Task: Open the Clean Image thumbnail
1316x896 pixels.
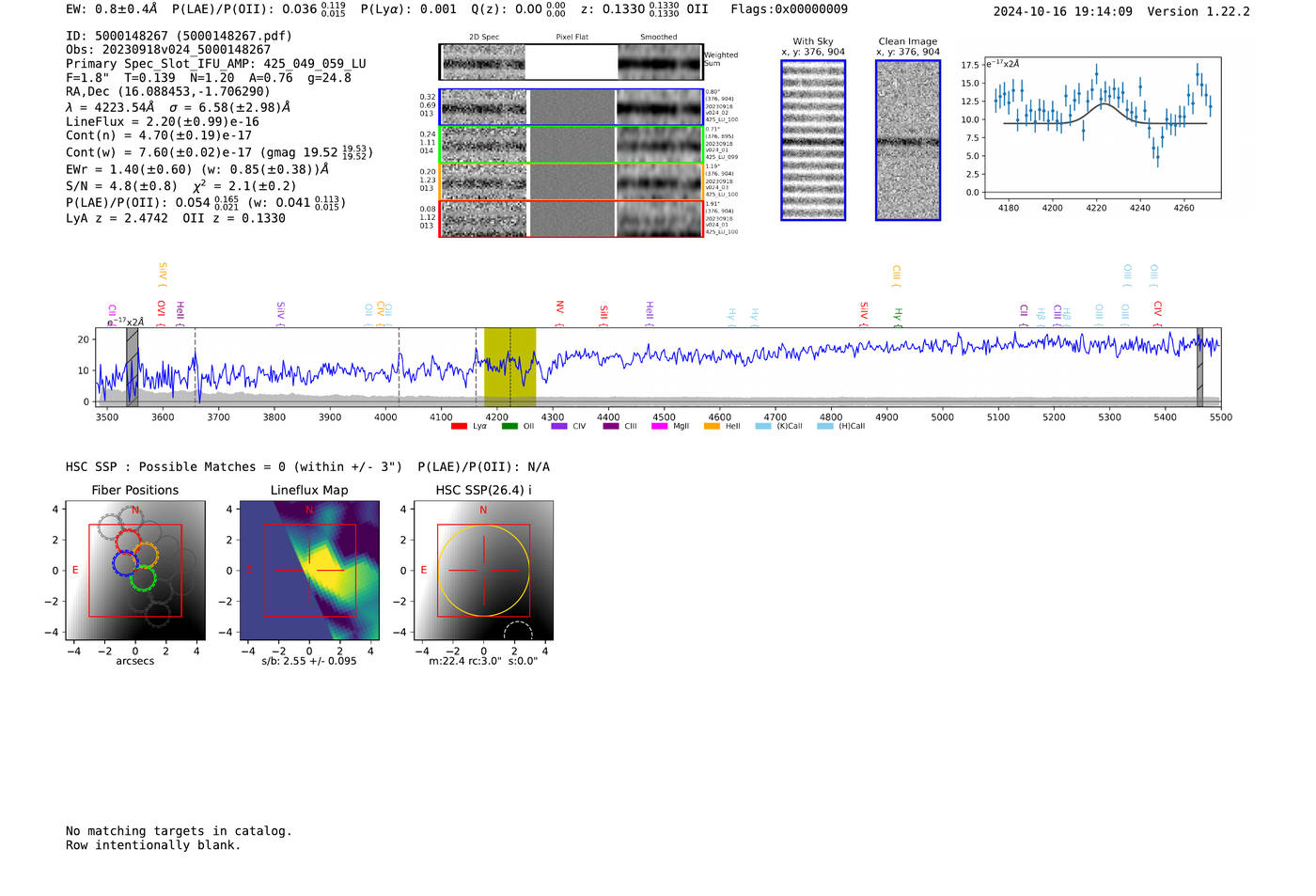Action: coord(908,140)
